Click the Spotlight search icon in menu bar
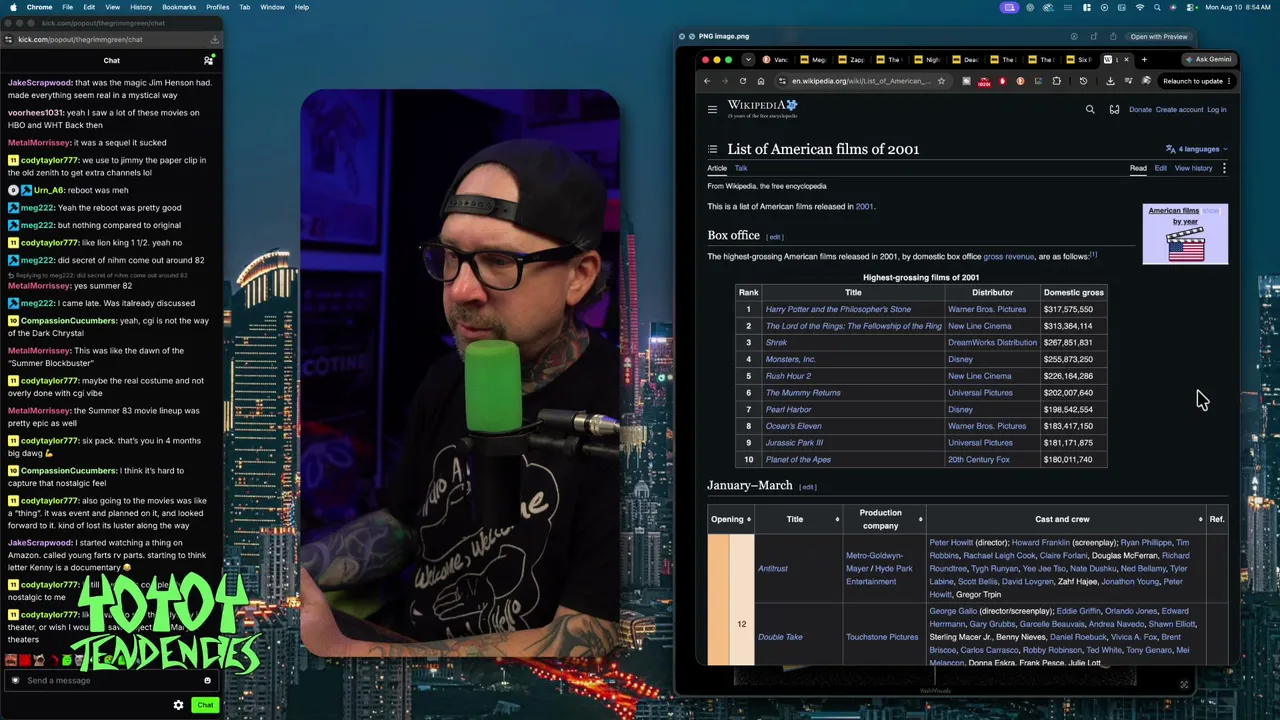1280x720 pixels. [1158, 7]
